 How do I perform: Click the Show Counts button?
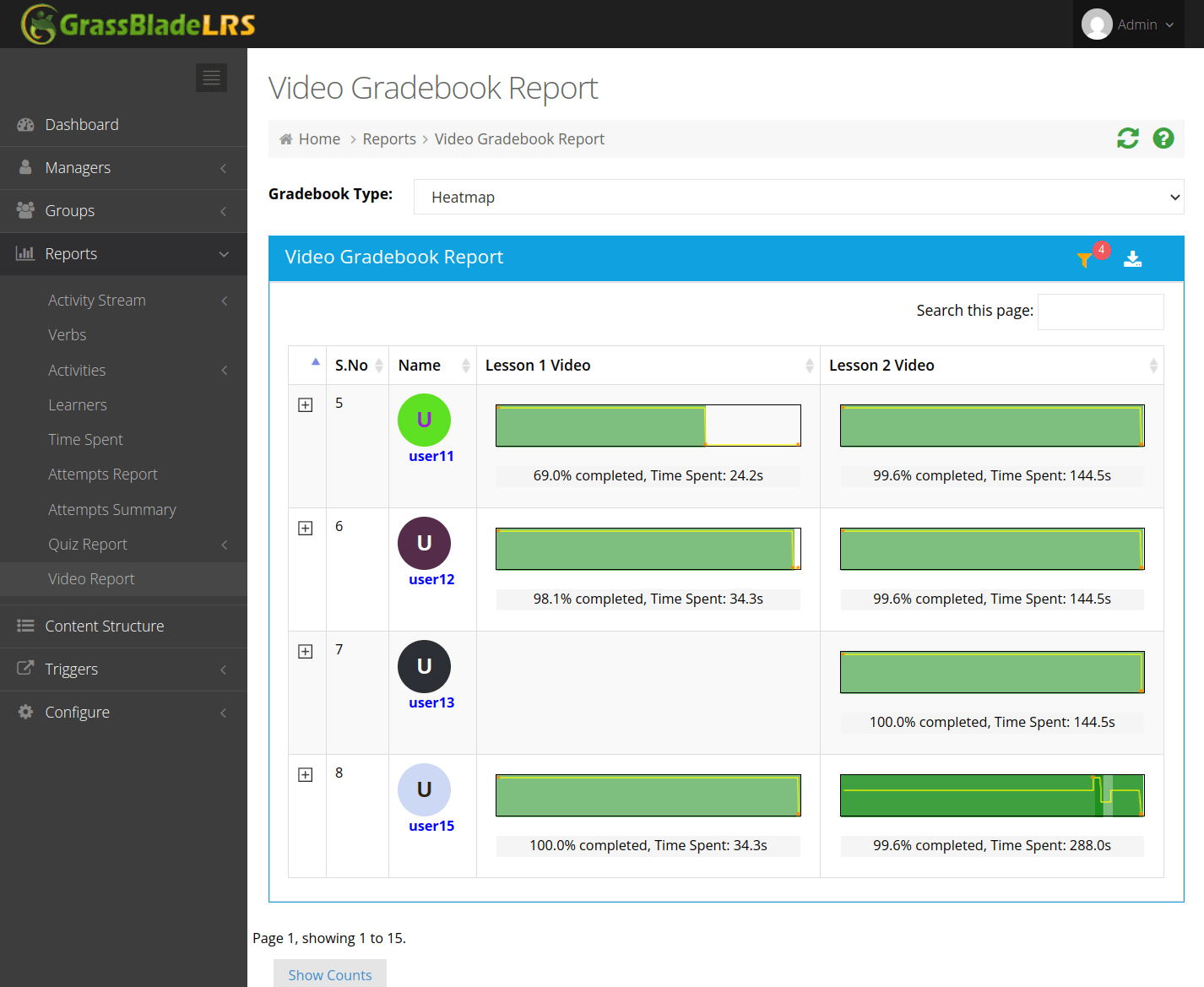(330, 974)
